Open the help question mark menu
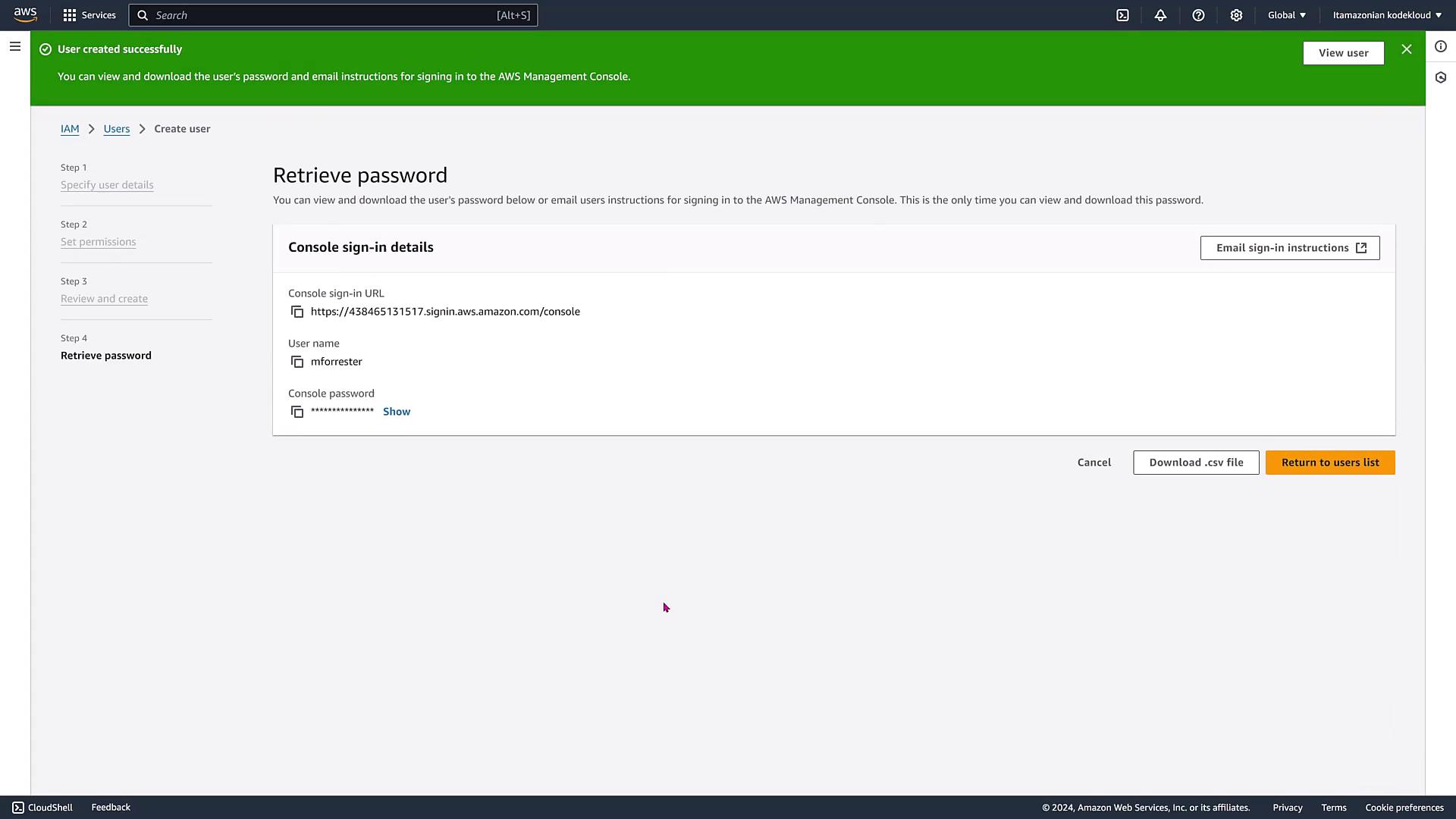This screenshot has width=1456, height=819. click(x=1198, y=15)
